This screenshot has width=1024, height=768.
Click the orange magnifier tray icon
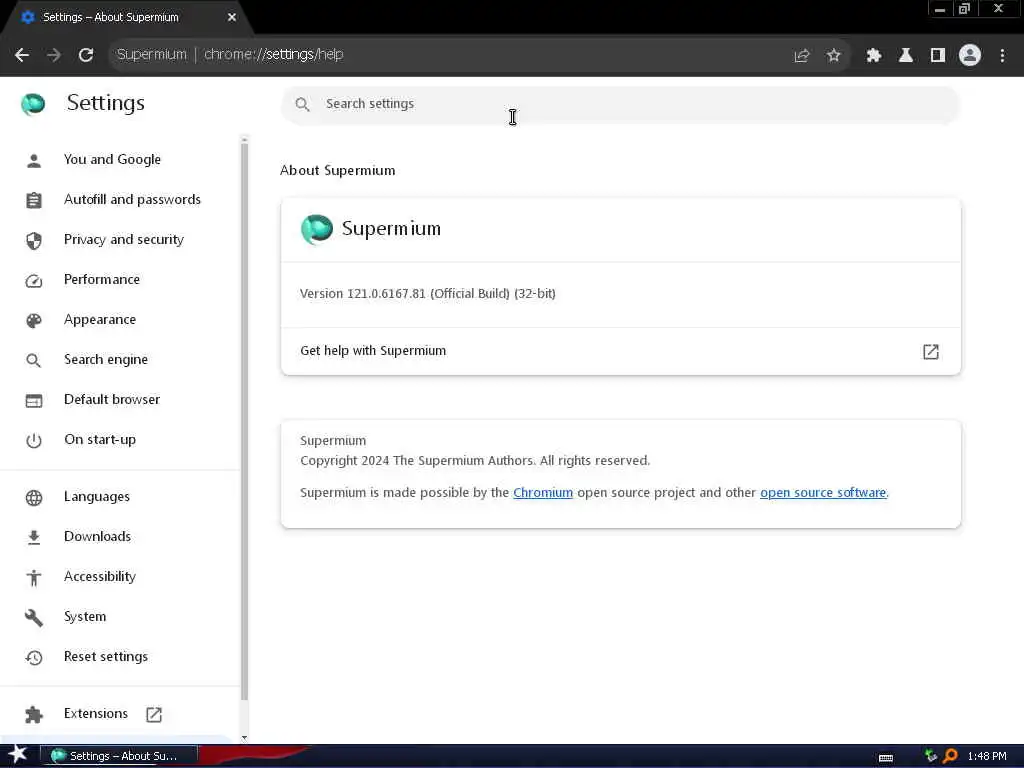(x=950, y=756)
